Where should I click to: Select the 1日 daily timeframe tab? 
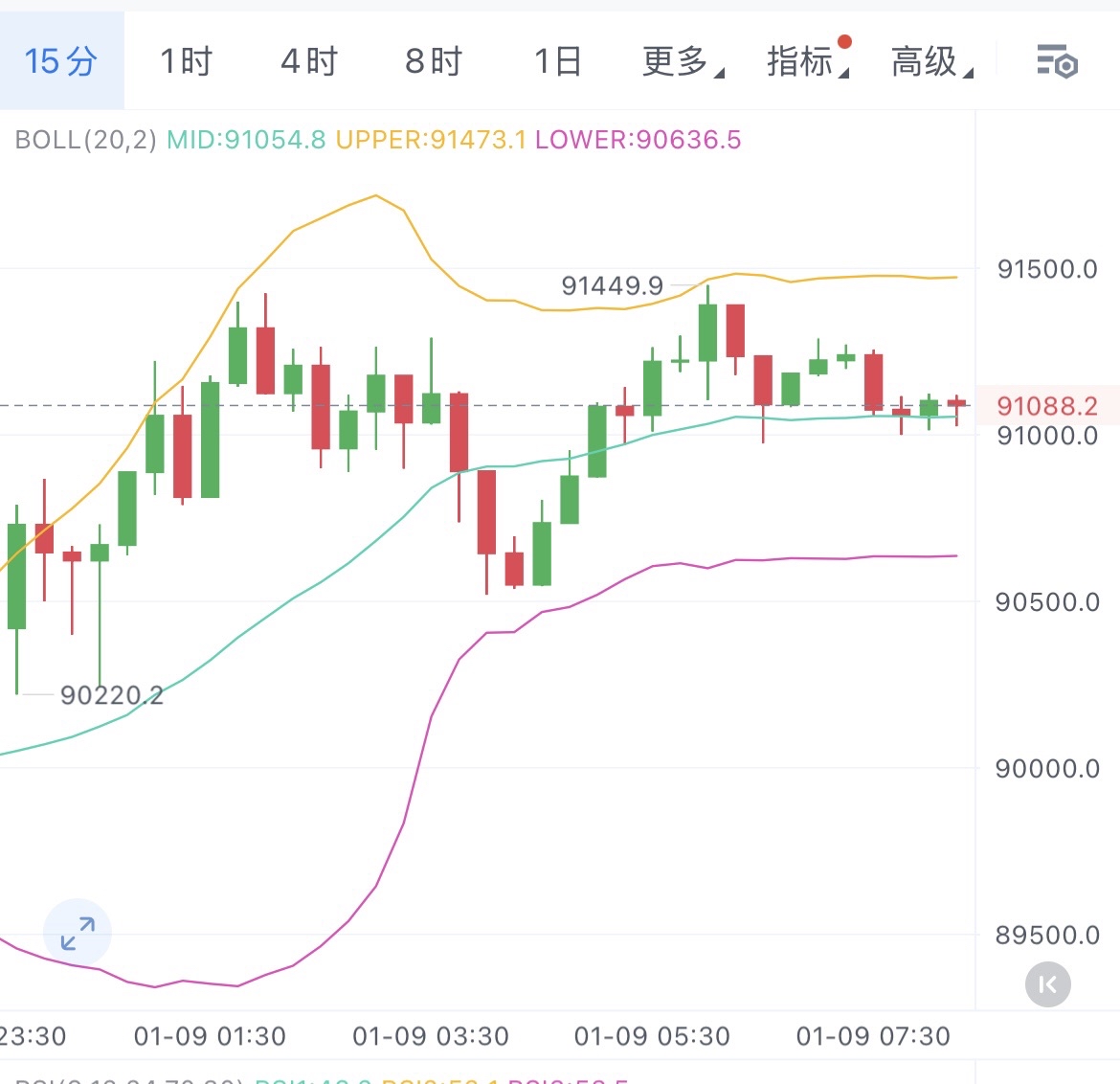tap(556, 59)
